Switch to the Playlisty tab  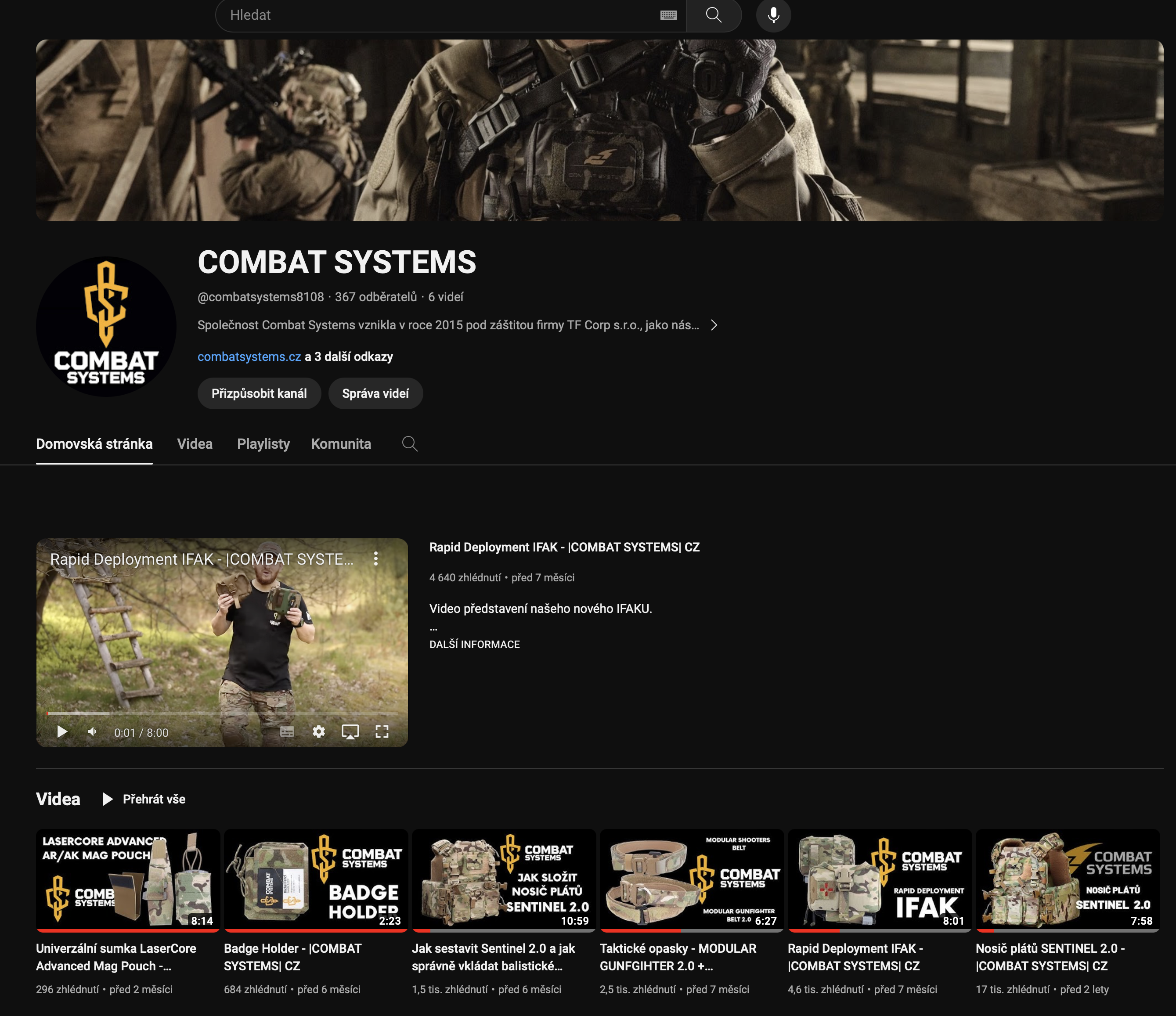tap(263, 444)
